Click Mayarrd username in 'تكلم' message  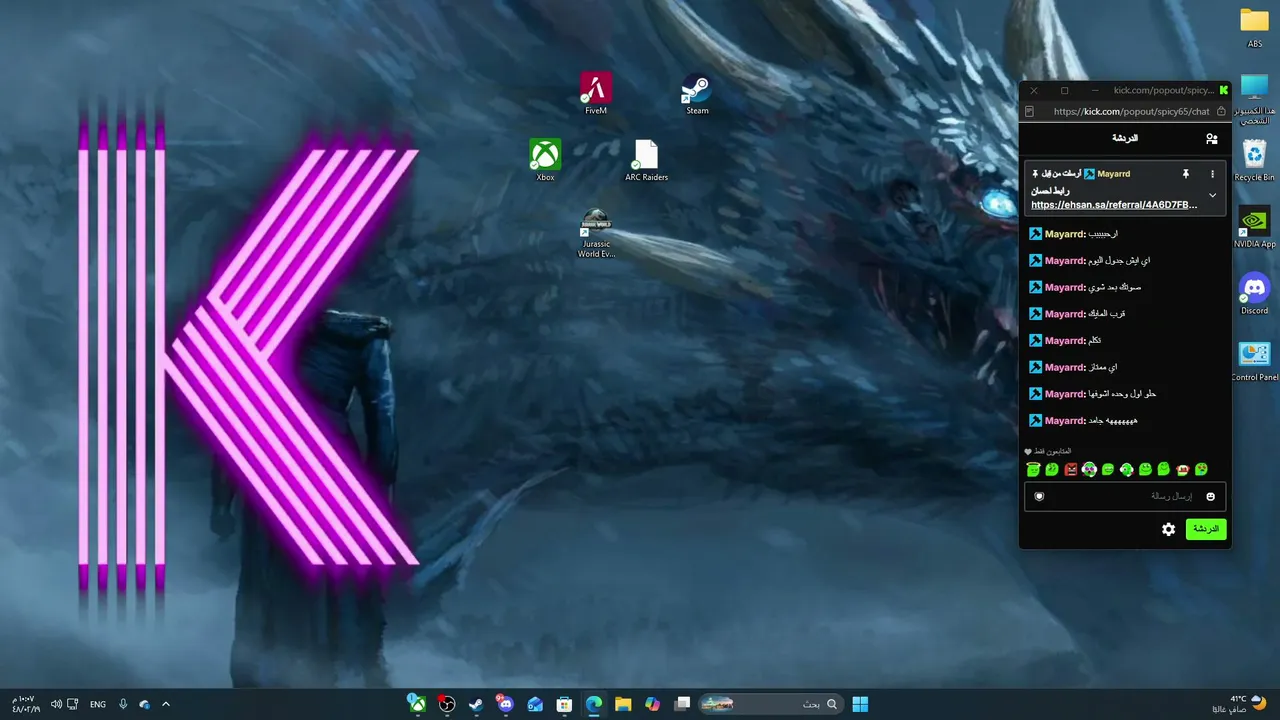[1065, 341]
